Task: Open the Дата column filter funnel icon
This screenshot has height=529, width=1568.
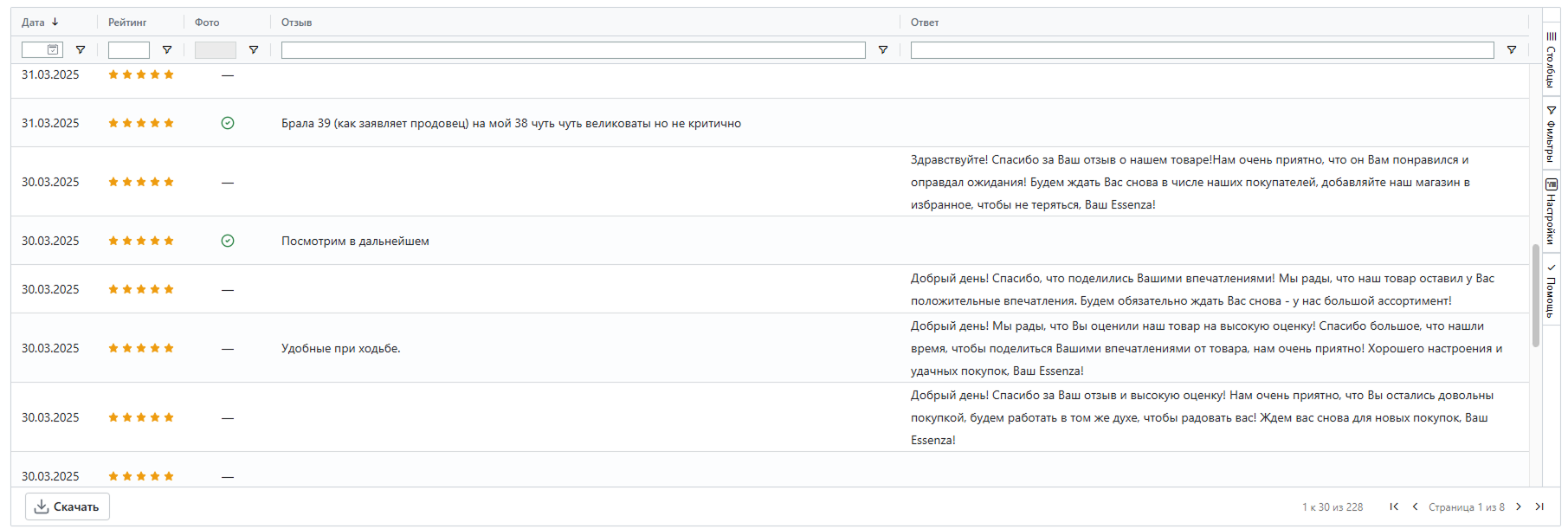Action: [81, 50]
